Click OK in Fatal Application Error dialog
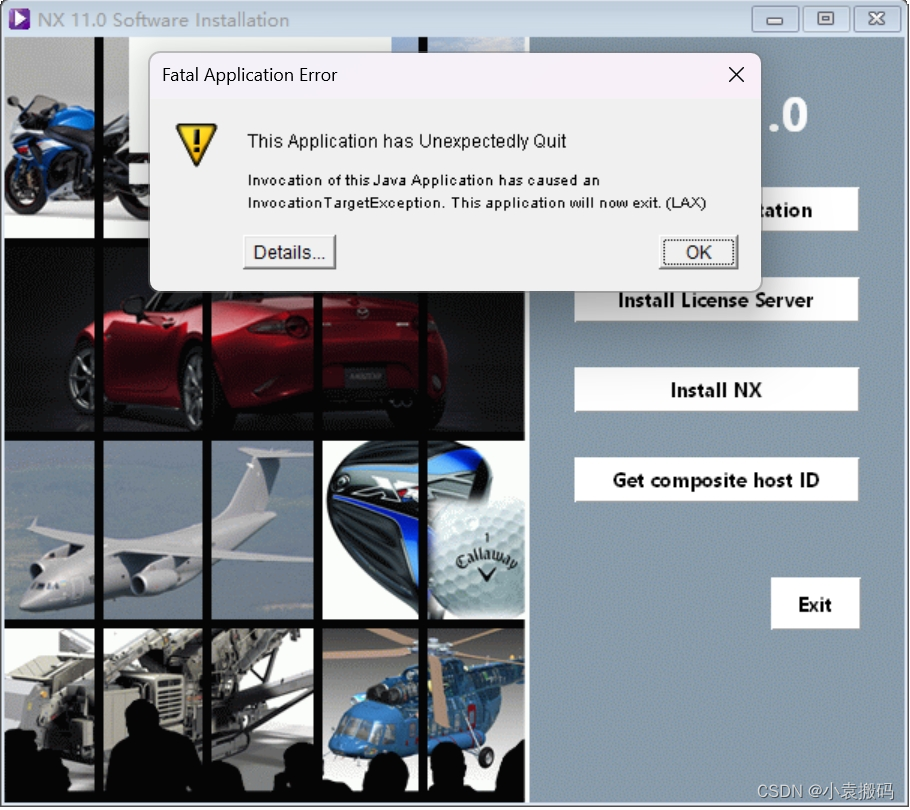This screenshot has width=910, height=810. pos(698,252)
